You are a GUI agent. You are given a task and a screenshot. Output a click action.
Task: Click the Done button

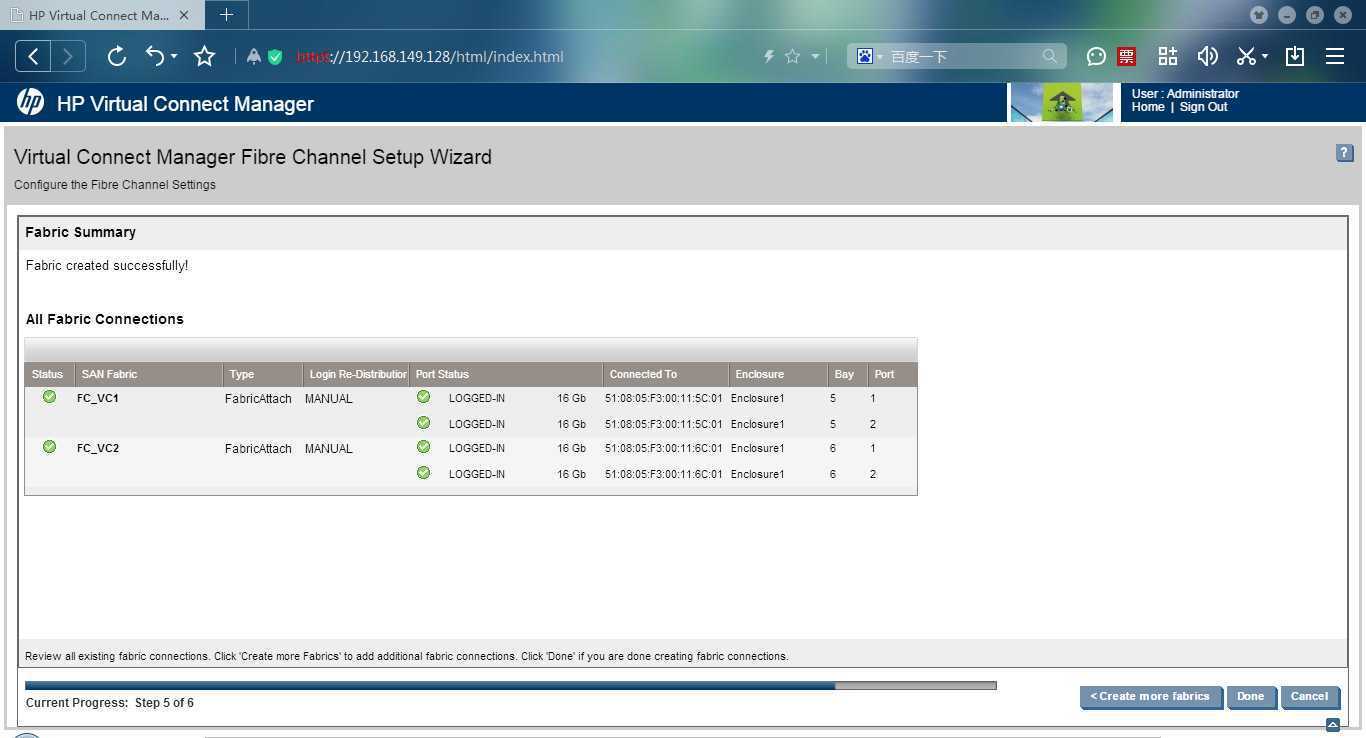pyautogui.click(x=1250, y=697)
